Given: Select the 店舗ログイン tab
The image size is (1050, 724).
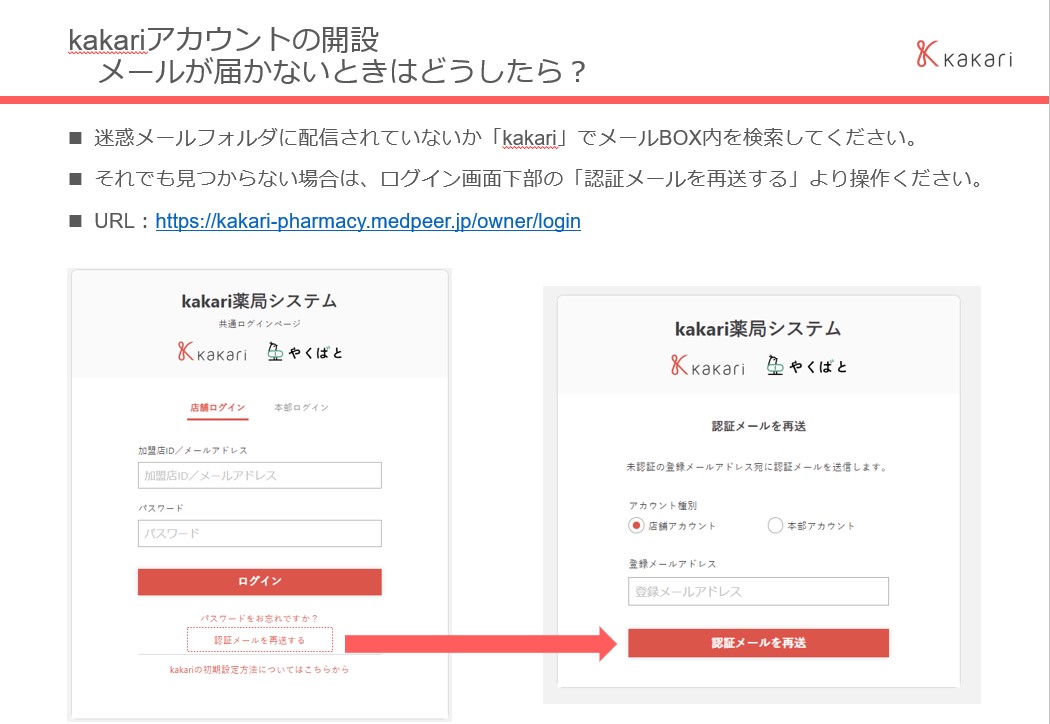Looking at the screenshot, I should [x=218, y=407].
